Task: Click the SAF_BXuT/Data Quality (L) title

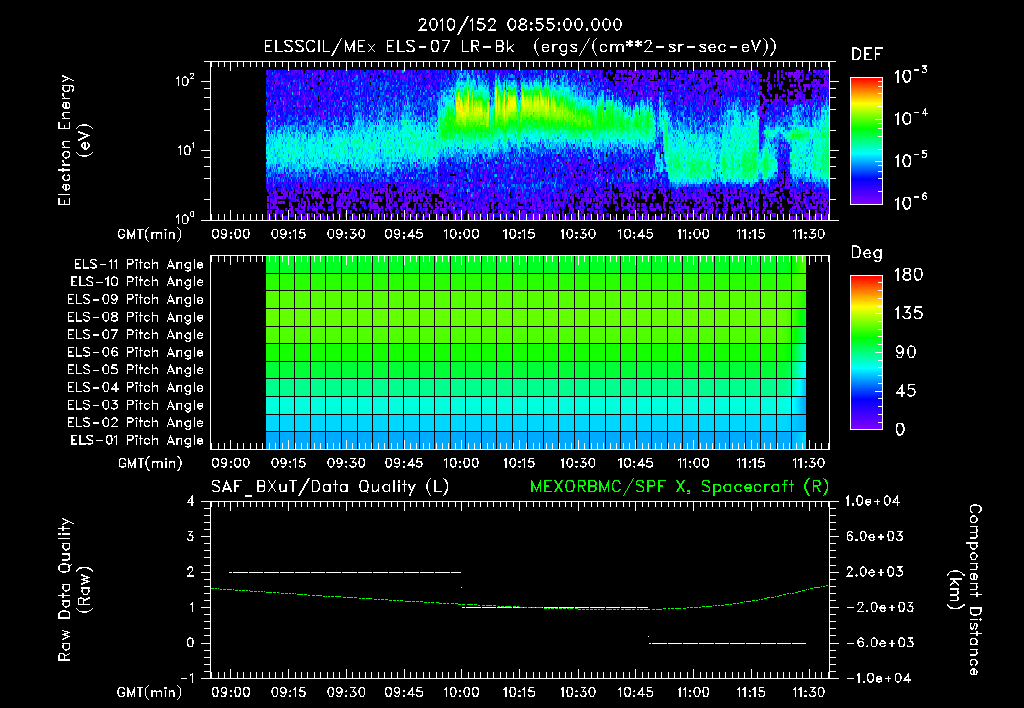Action: click(x=330, y=487)
